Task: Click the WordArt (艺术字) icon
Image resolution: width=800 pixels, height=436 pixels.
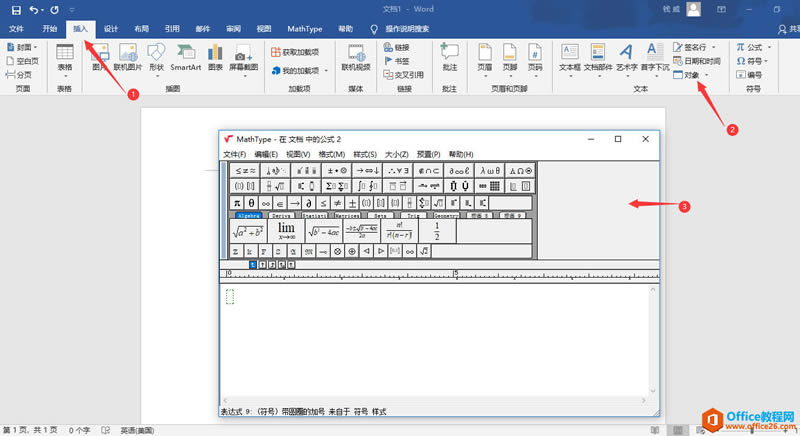Action: (x=627, y=58)
